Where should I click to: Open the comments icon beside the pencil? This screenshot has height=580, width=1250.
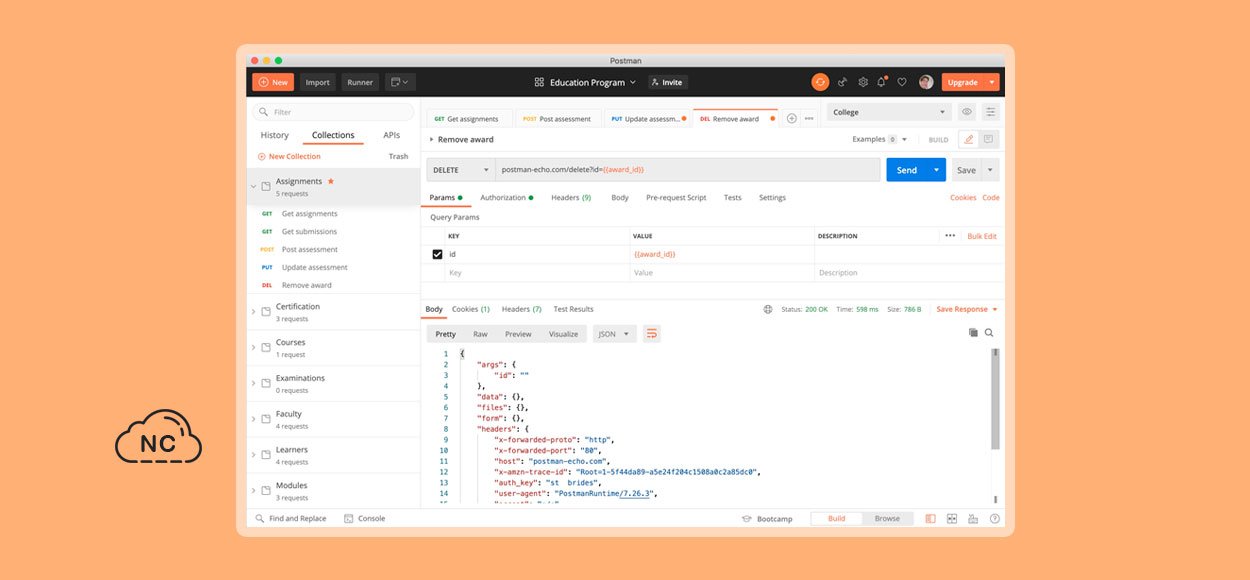tap(988, 139)
